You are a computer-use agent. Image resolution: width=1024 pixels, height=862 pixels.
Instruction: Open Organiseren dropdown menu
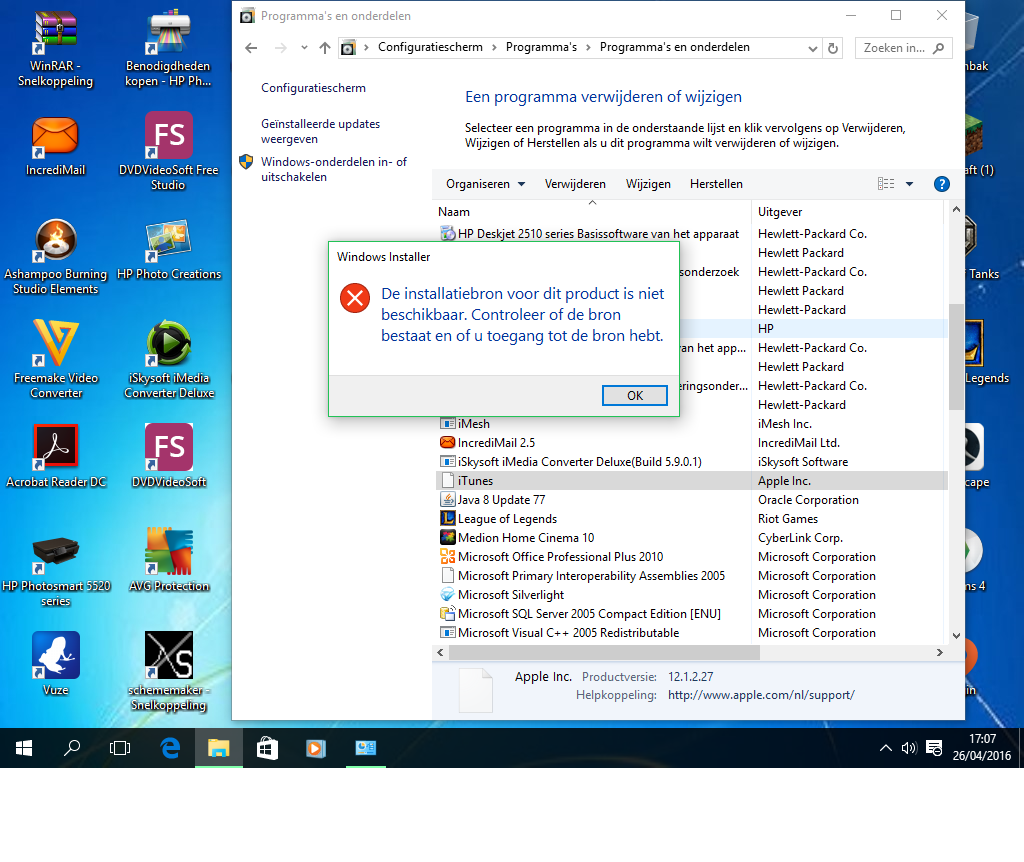coord(485,184)
